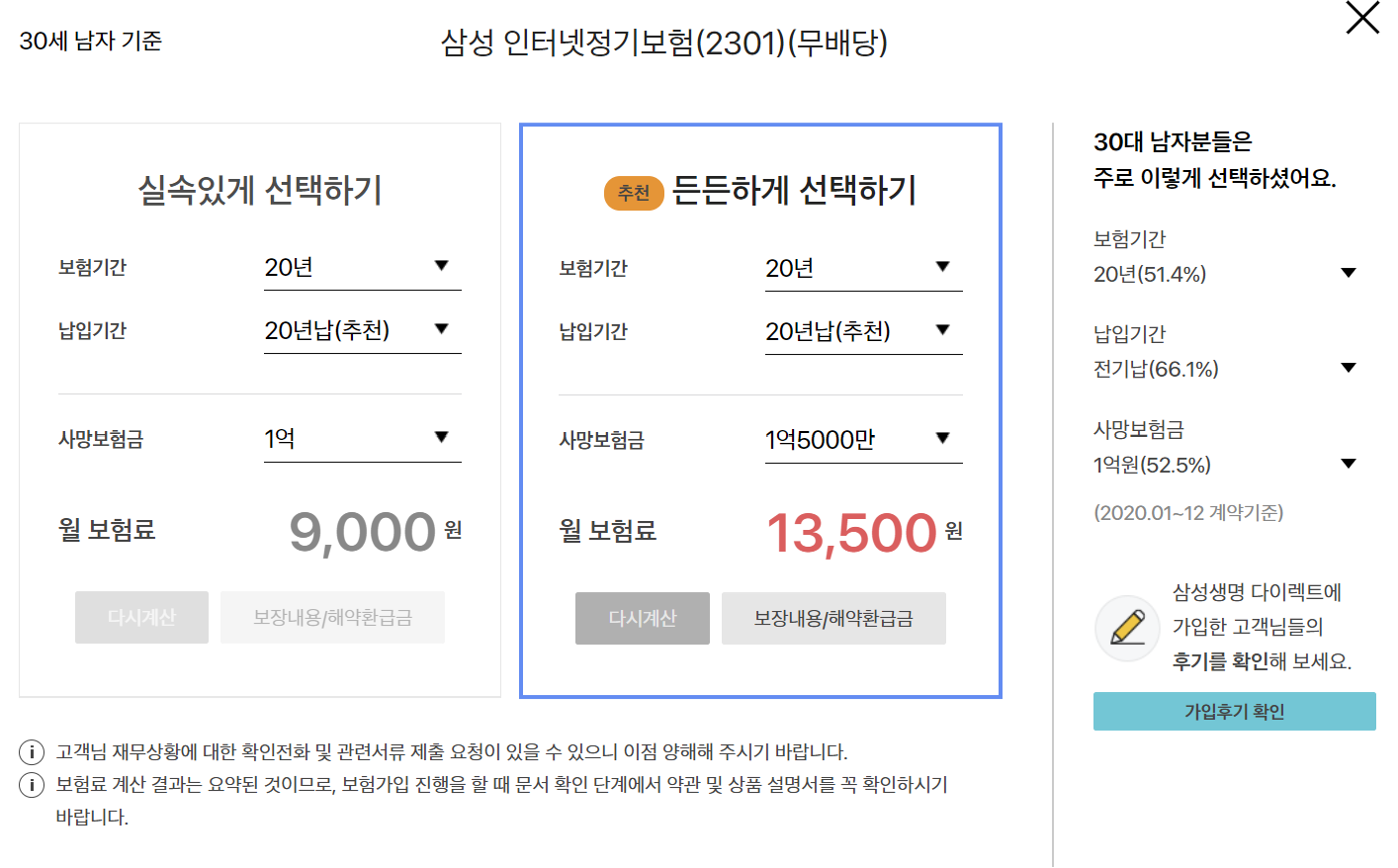Open 납입기간 dropdown in 든든하게 선택하기 card
The width and height of the screenshot is (1398, 868).
coord(863,331)
